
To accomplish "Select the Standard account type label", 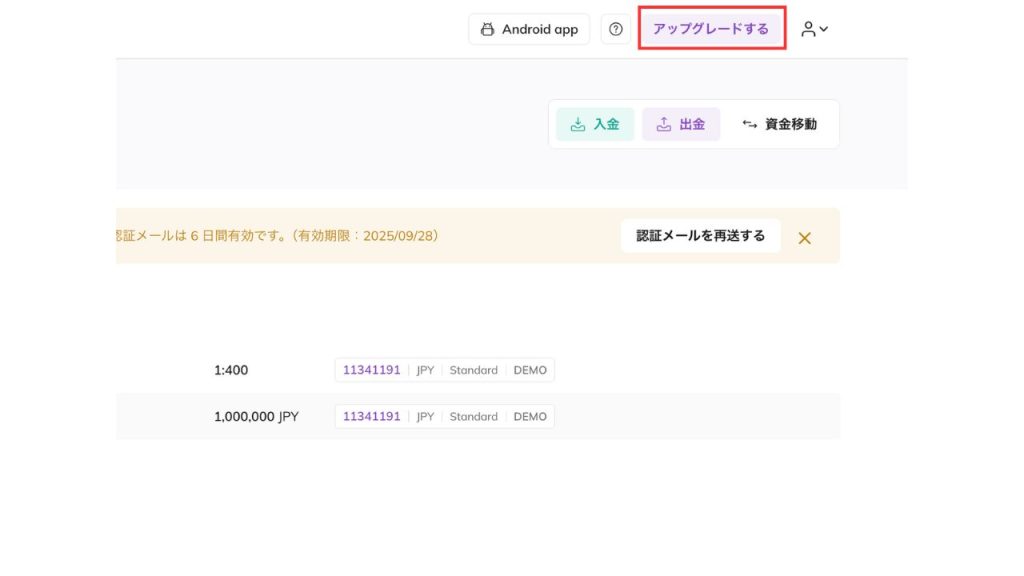I will coord(474,369).
